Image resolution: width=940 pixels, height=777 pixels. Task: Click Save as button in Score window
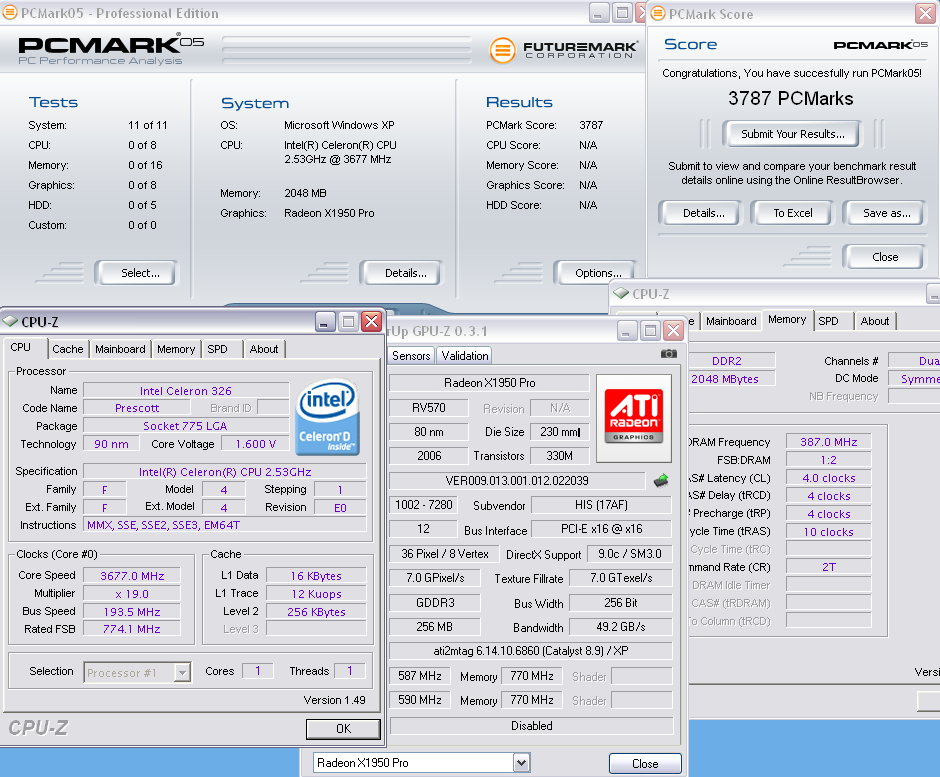point(886,213)
